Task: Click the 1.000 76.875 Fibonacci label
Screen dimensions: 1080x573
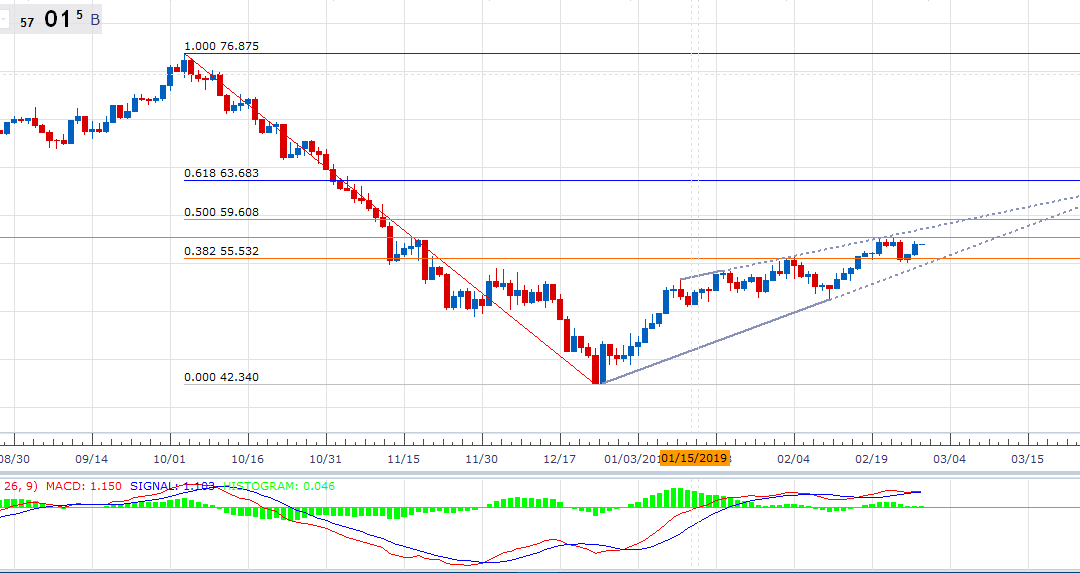Action: click(x=221, y=47)
